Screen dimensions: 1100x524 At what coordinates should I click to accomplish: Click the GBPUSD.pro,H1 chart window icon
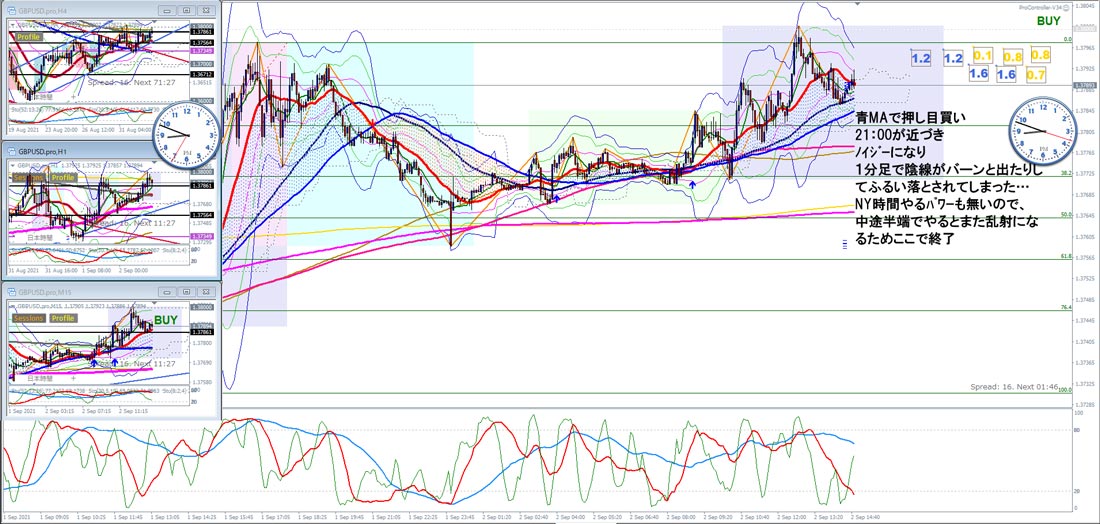point(11,151)
